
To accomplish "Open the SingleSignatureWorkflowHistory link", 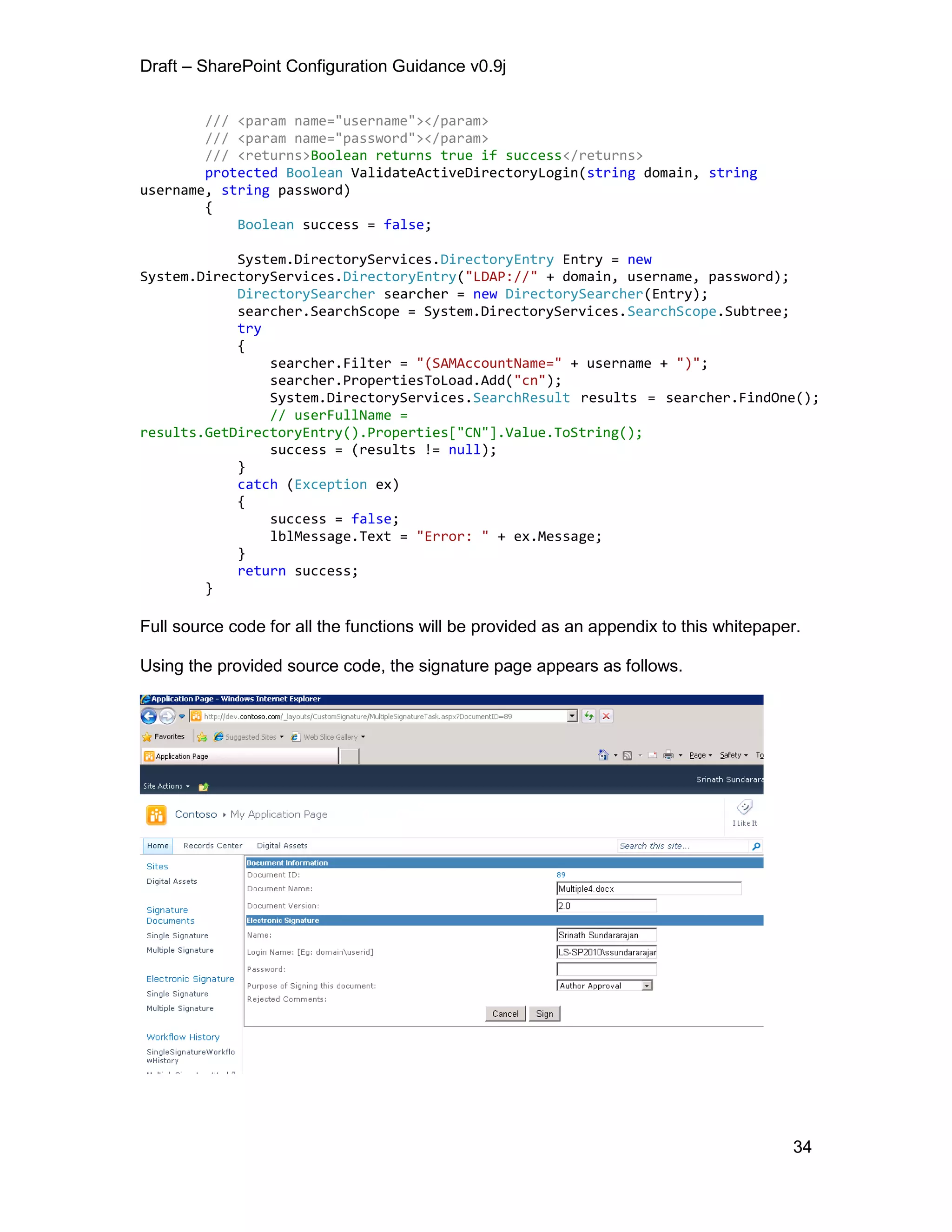I will point(191,1056).
